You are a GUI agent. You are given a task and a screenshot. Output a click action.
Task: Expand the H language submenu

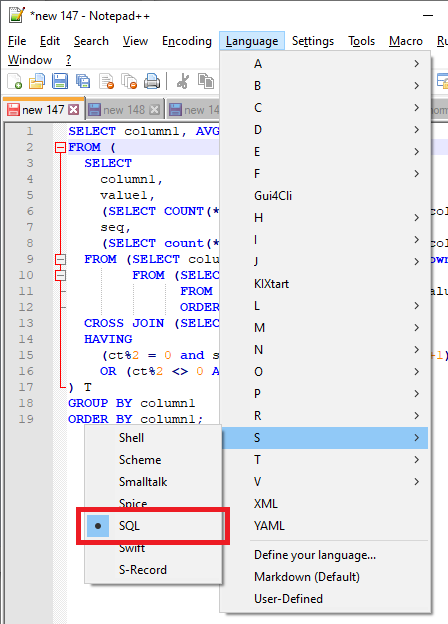pyautogui.click(x=325, y=218)
